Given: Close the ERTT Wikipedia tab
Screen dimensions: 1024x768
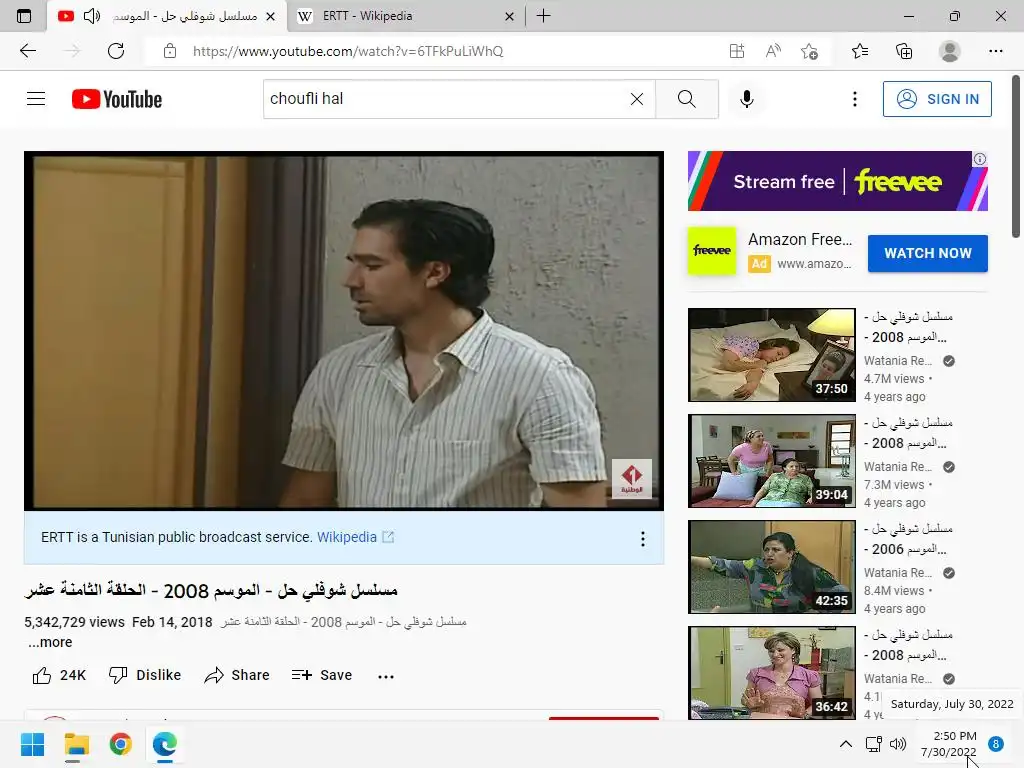Looking at the screenshot, I should point(509,16).
